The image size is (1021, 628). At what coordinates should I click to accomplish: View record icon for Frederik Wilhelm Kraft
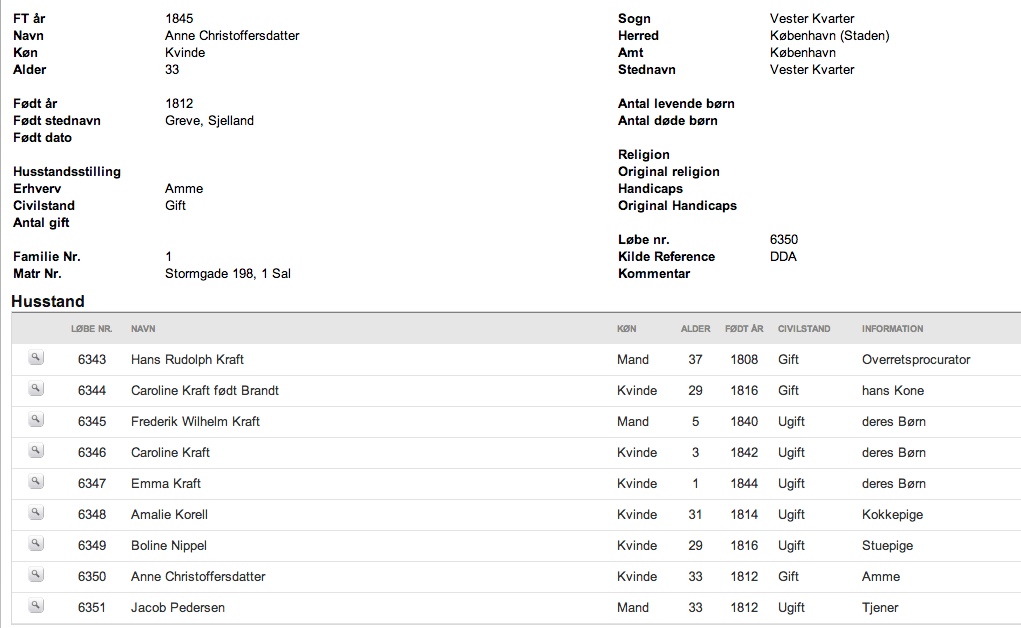pyautogui.click(x=36, y=420)
